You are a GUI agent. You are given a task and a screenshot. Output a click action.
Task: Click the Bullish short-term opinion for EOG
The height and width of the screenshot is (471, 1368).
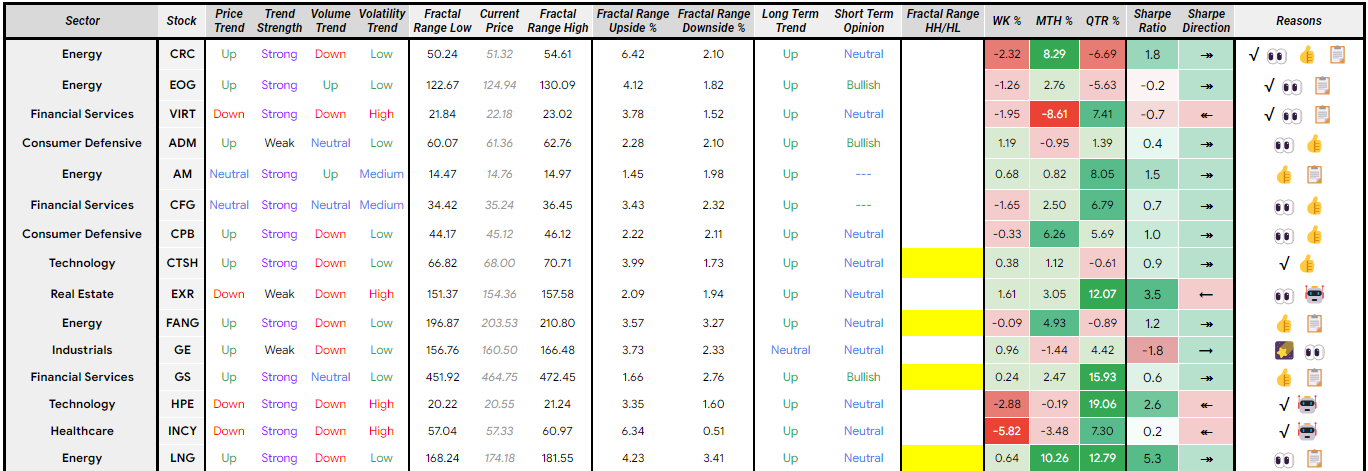click(x=863, y=86)
